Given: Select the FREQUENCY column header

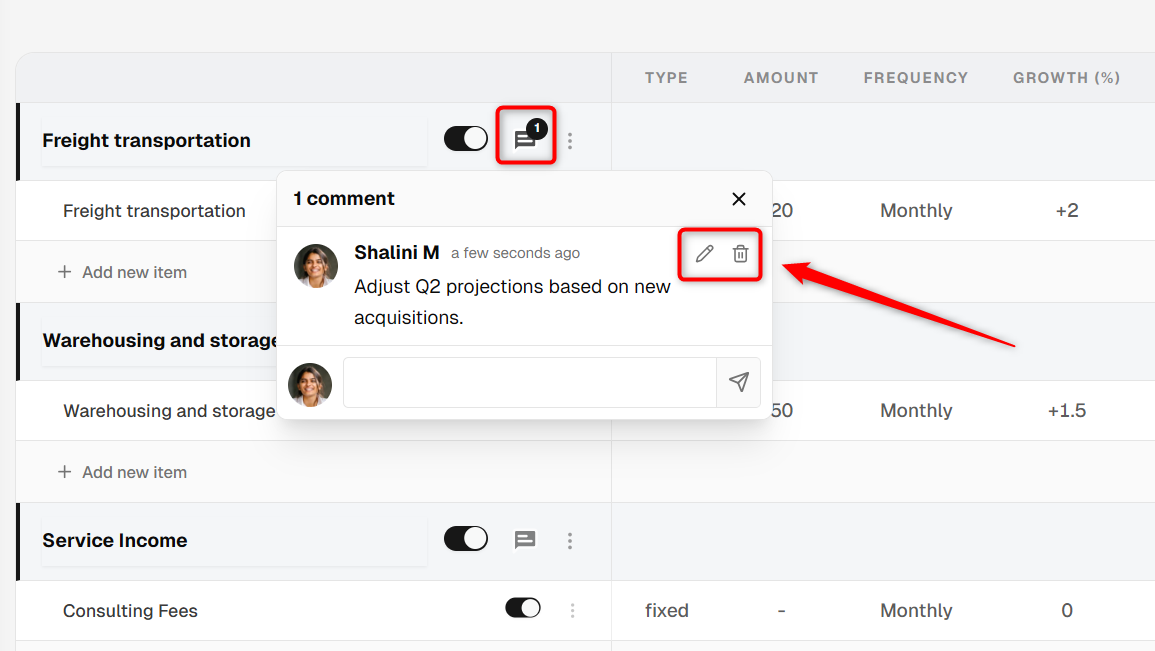Looking at the screenshot, I should tap(916, 78).
